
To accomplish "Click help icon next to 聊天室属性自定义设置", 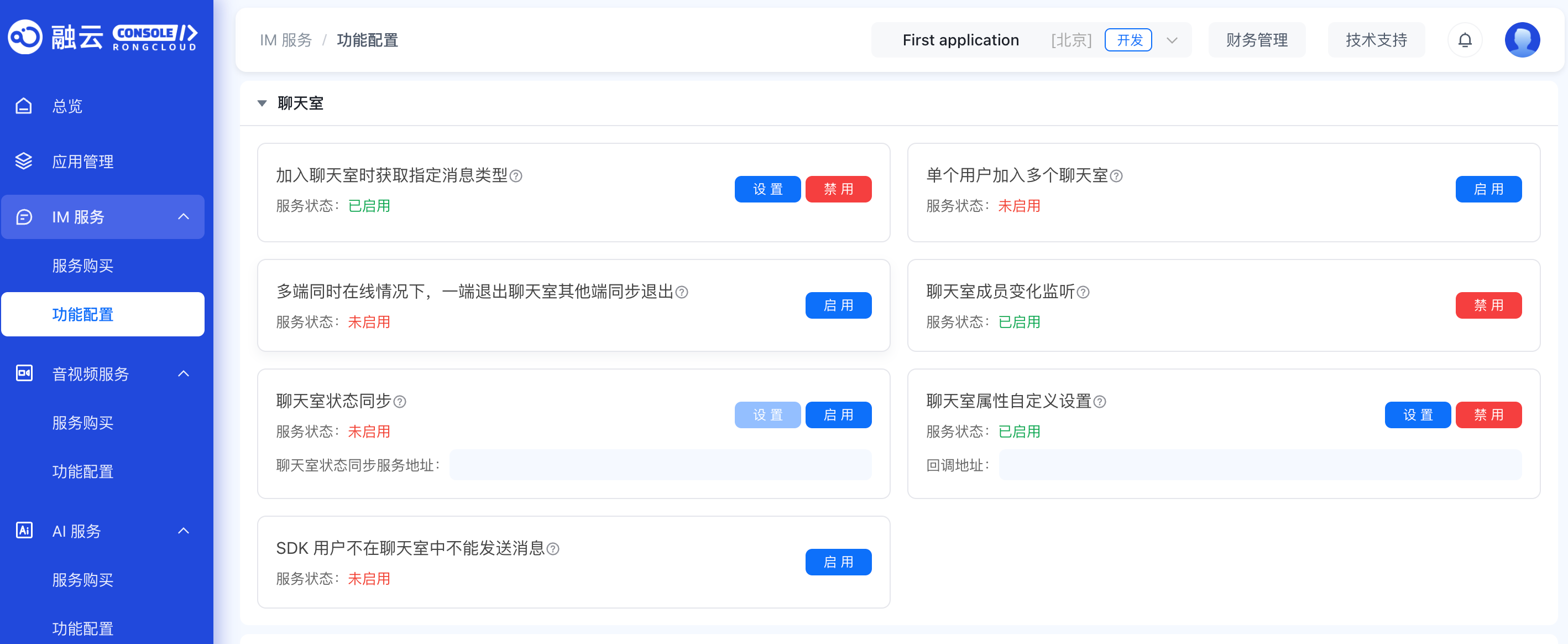I will pyautogui.click(x=1099, y=402).
